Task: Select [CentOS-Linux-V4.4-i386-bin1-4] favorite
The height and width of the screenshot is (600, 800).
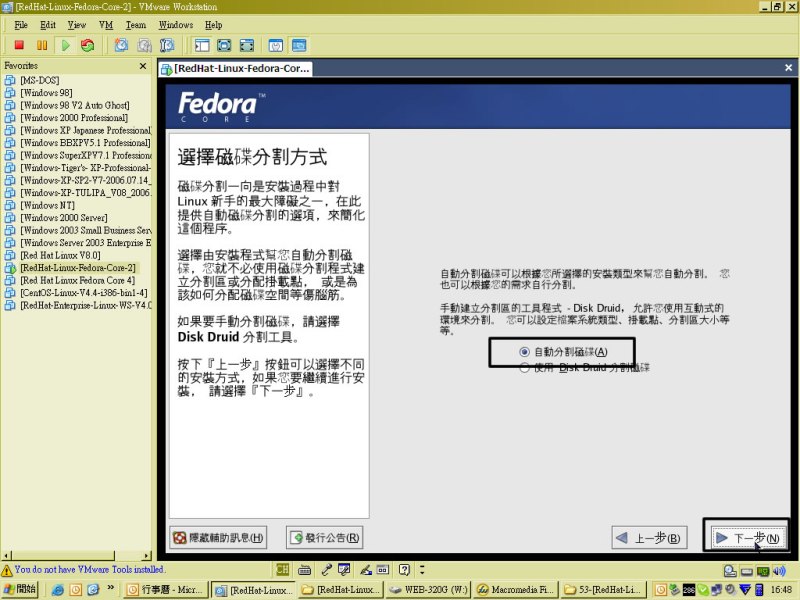Action: 83,293
